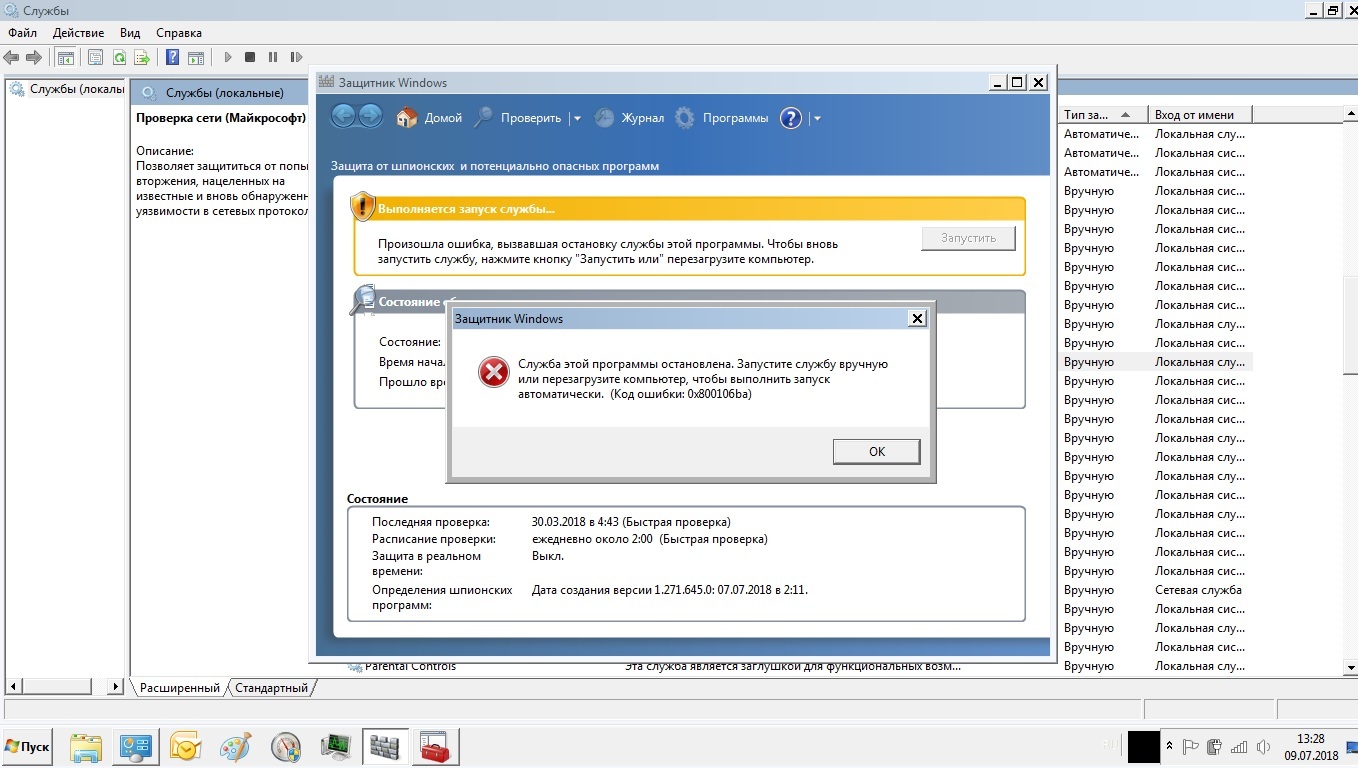The image size is (1358, 783).
Task: Switch to the Defender brick-wall taskbar icon
Action: tap(385, 747)
